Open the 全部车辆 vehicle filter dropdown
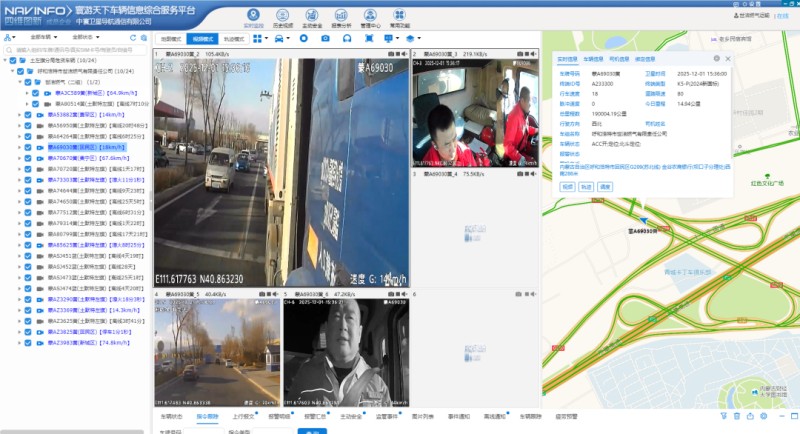800x434 pixels. 43,37
